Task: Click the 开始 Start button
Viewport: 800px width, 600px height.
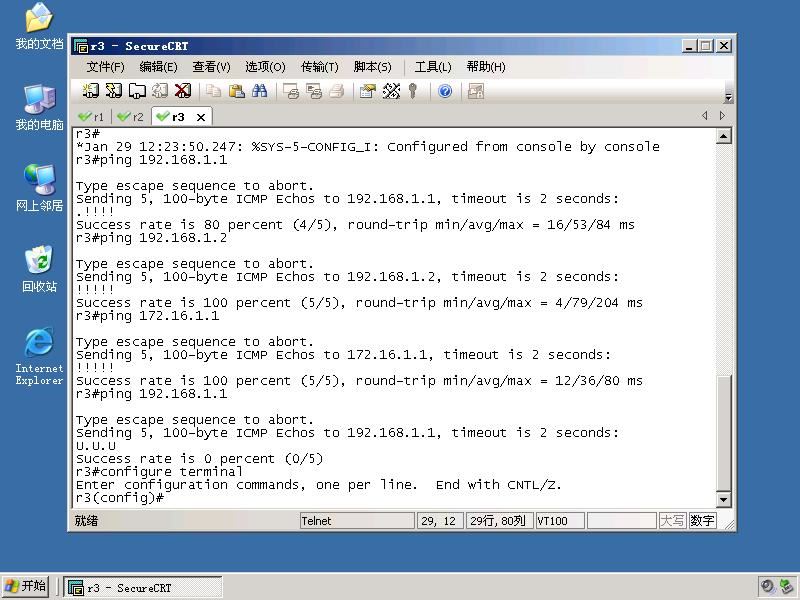Action: pyautogui.click(x=25, y=586)
